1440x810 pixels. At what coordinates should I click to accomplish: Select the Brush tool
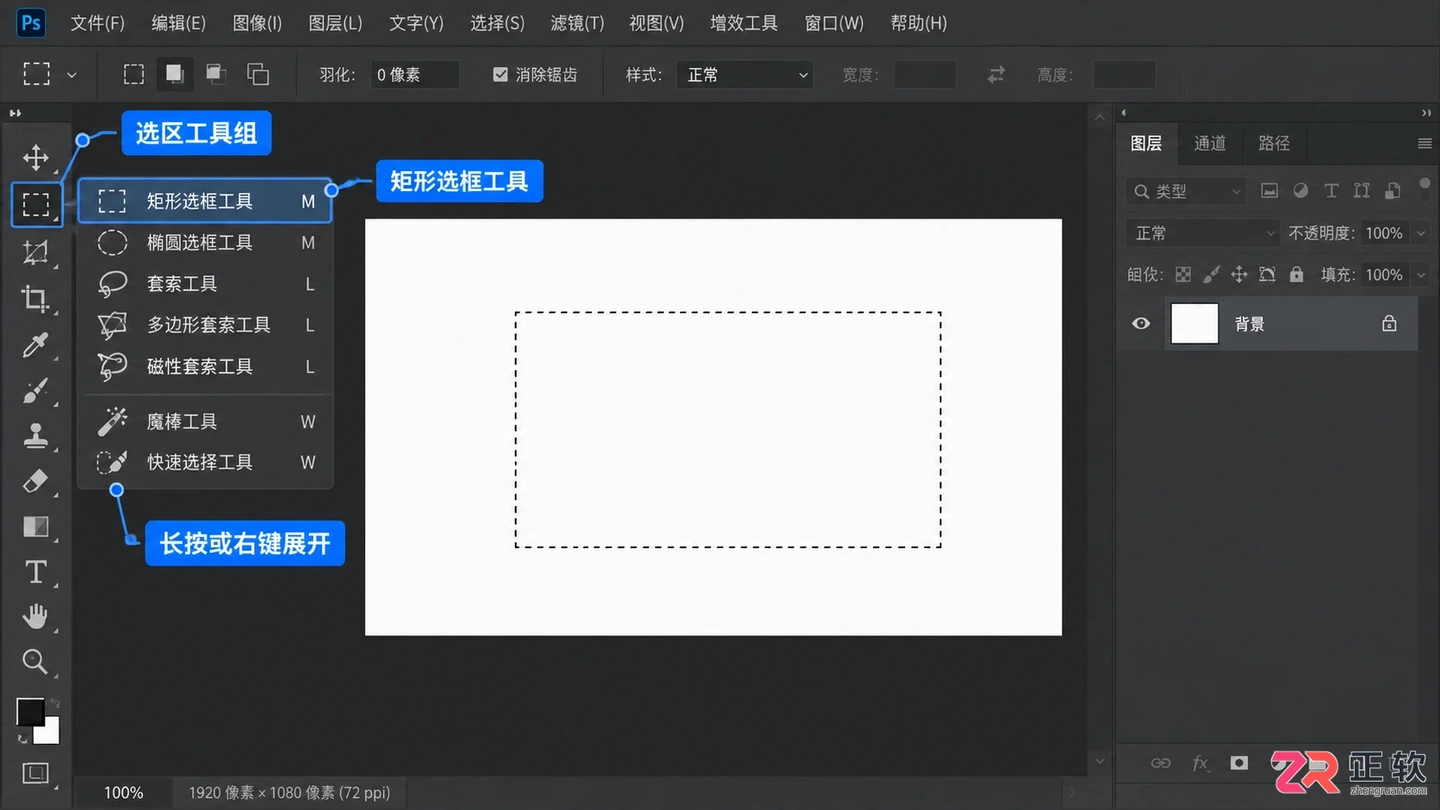pyautogui.click(x=36, y=391)
